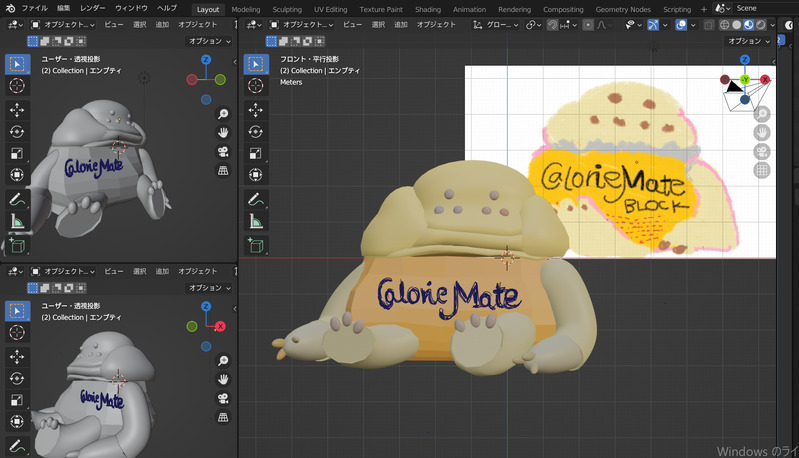Select the Cursor tool in the front viewport

[x=255, y=87]
